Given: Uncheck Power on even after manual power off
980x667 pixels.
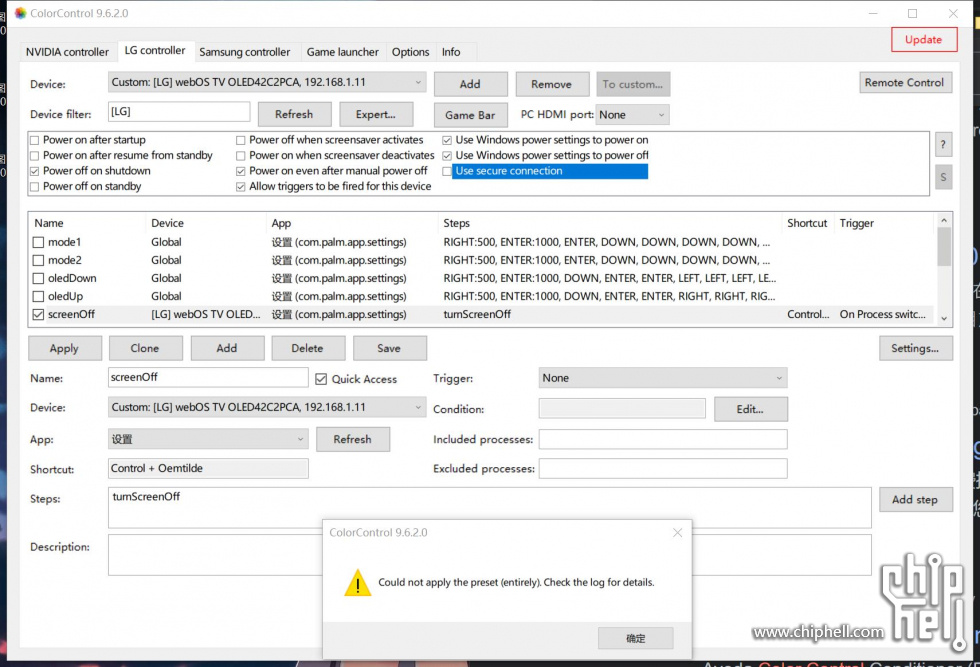Looking at the screenshot, I should (241, 171).
